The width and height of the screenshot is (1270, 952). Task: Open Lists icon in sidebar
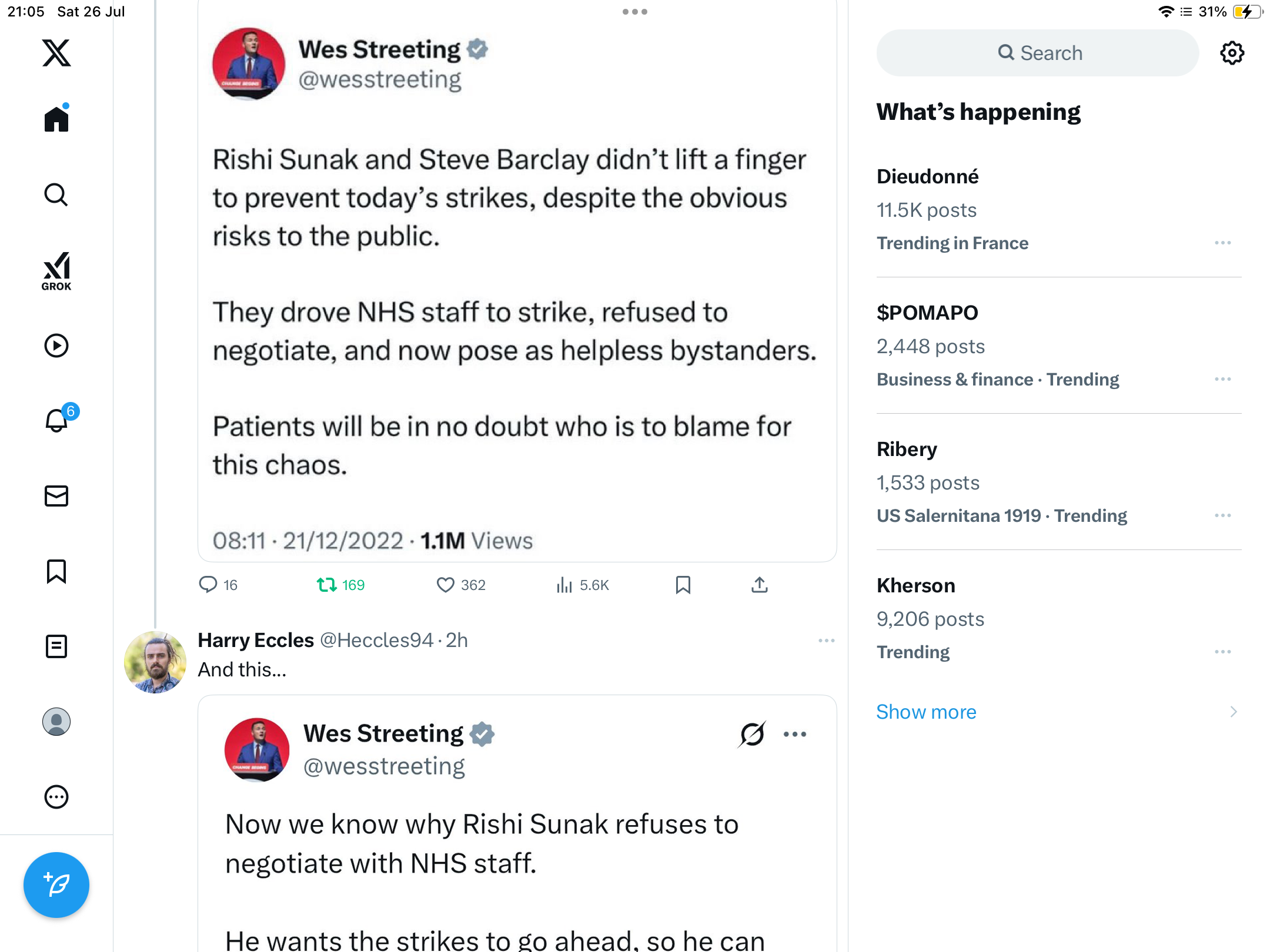56,646
